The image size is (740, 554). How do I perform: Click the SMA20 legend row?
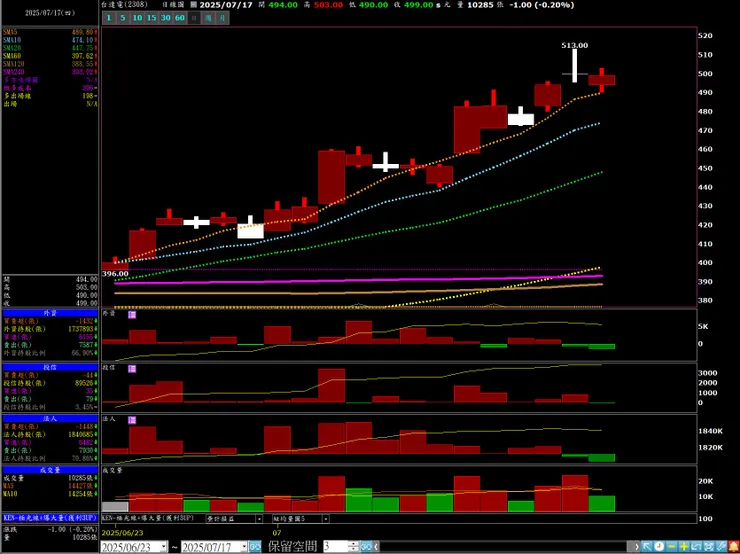pos(50,48)
